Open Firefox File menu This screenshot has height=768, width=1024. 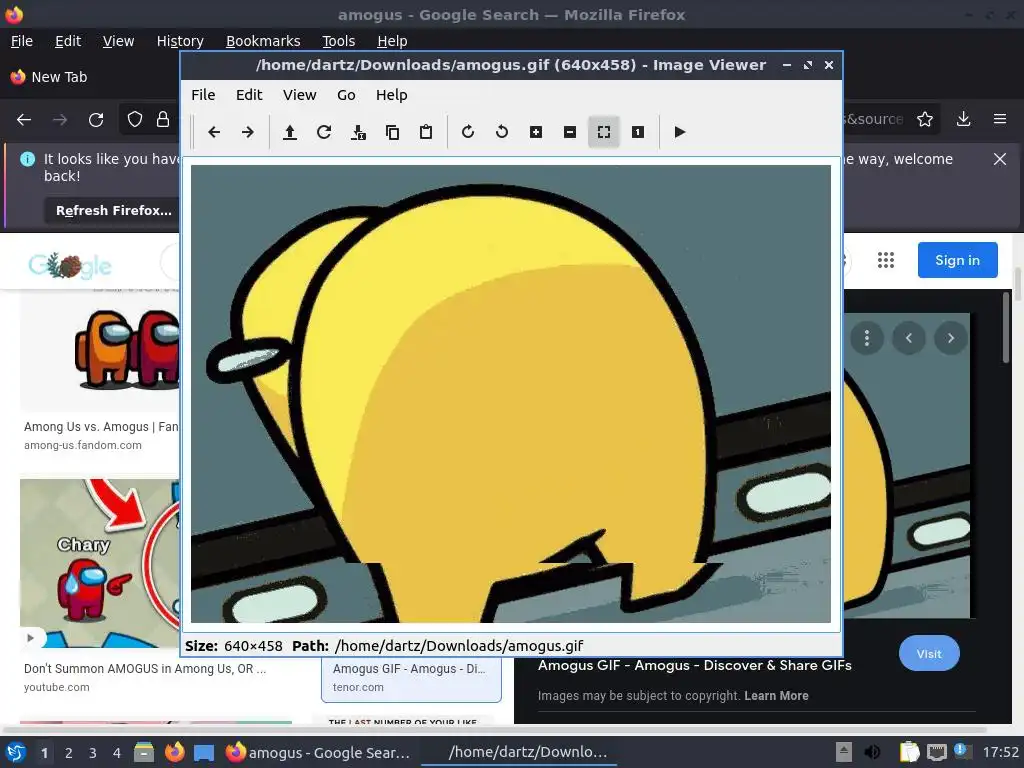22,41
